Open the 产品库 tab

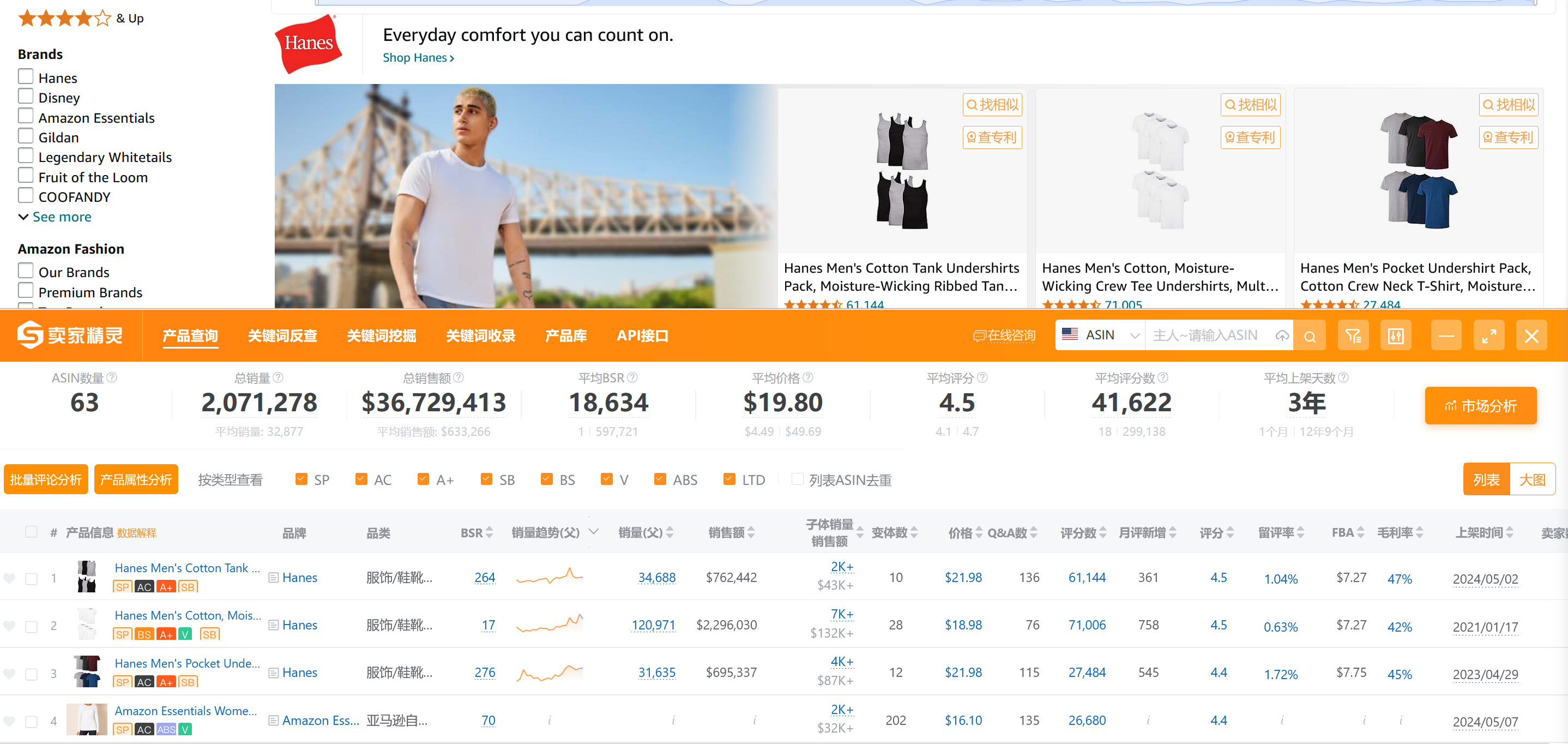pos(565,335)
